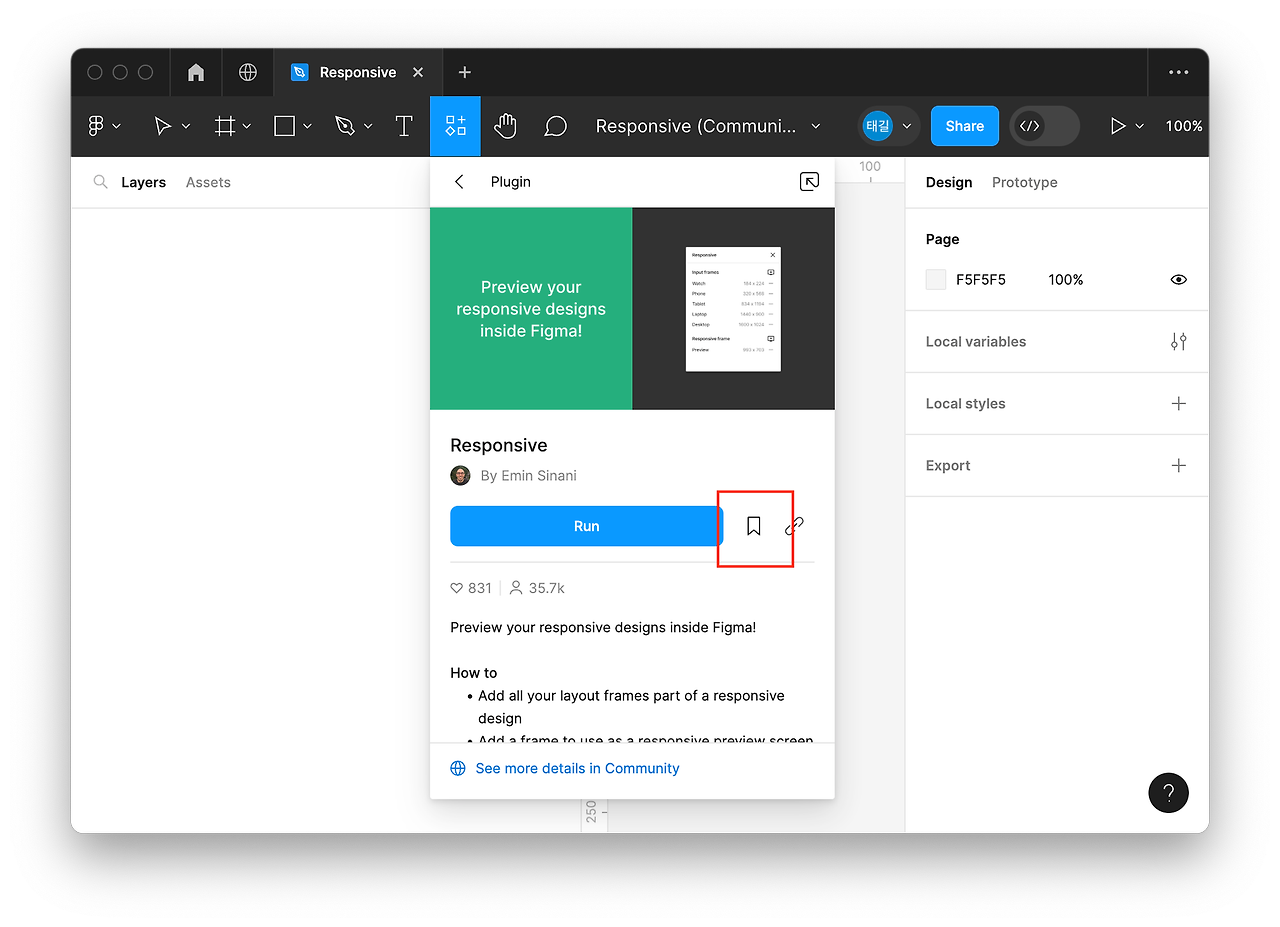Go to the Home tab icon

tap(196, 72)
